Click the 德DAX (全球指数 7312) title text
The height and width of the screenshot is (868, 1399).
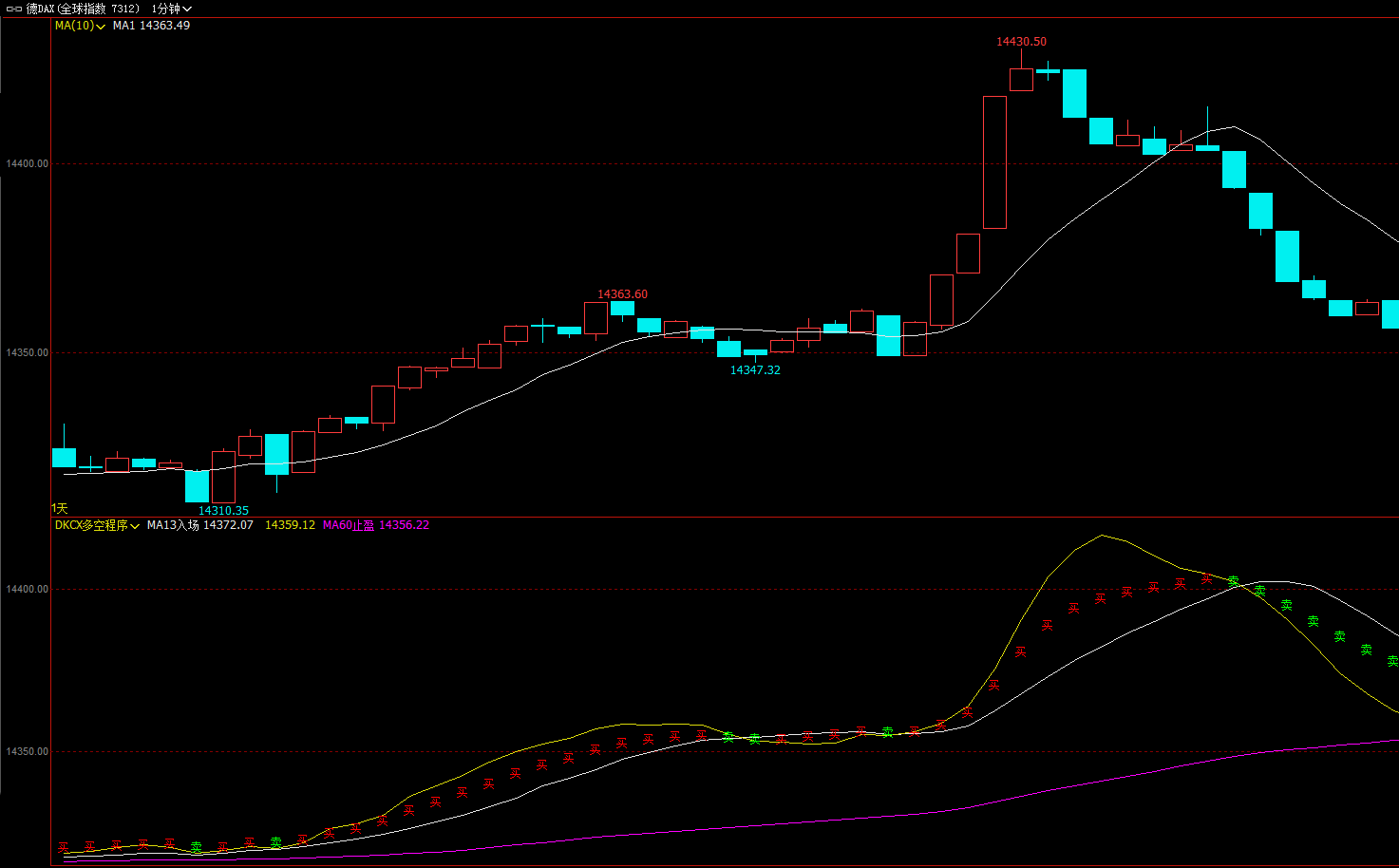pos(83,9)
